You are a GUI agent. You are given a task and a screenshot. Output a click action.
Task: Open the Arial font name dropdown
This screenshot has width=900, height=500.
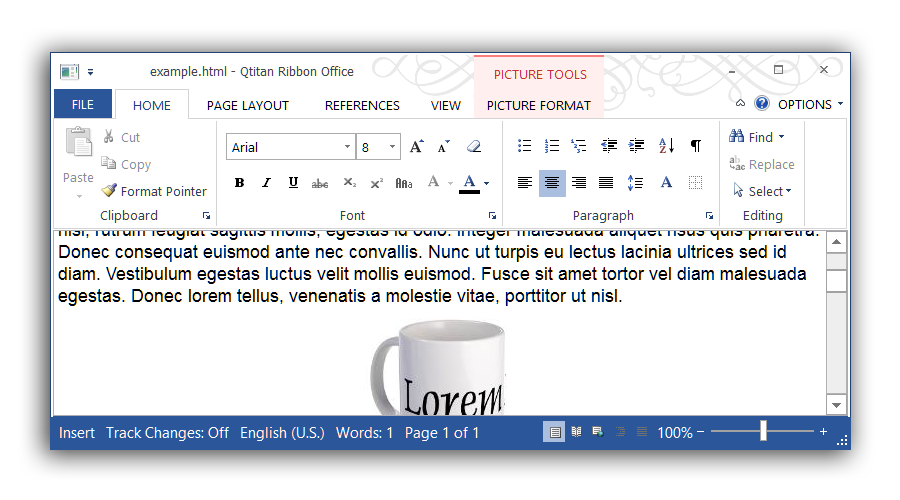(347, 147)
